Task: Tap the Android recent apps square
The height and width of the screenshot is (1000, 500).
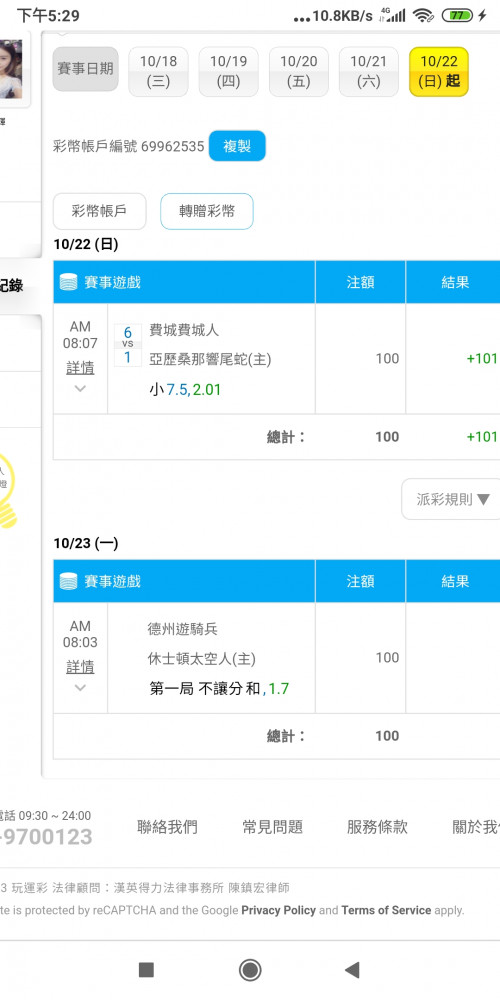Action: 147,970
